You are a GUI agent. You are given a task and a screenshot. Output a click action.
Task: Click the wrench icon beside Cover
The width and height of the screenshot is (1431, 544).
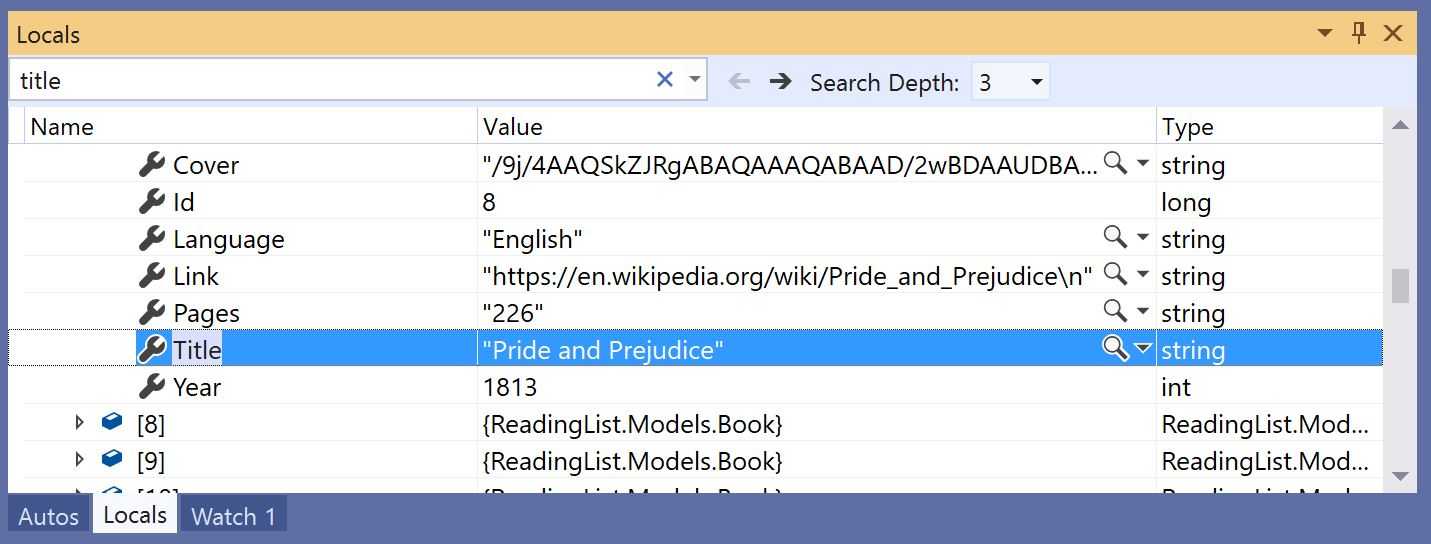(x=151, y=165)
